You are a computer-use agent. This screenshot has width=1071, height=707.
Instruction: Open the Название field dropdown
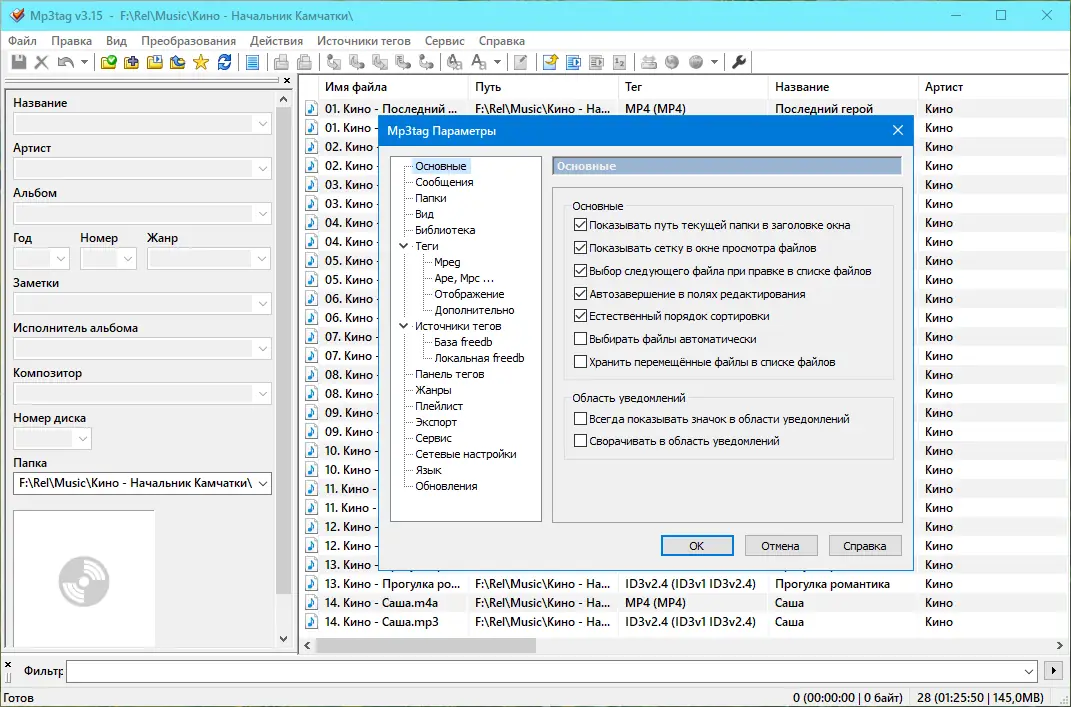click(x=262, y=124)
